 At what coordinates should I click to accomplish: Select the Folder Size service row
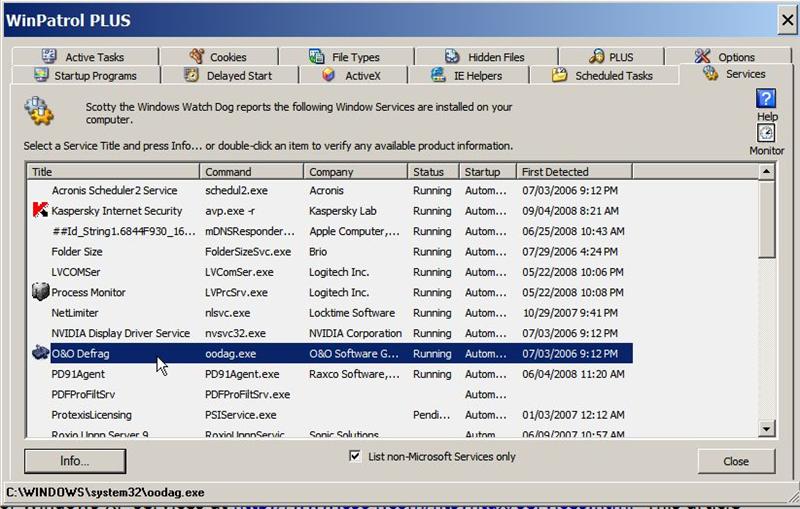coord(330,251)
